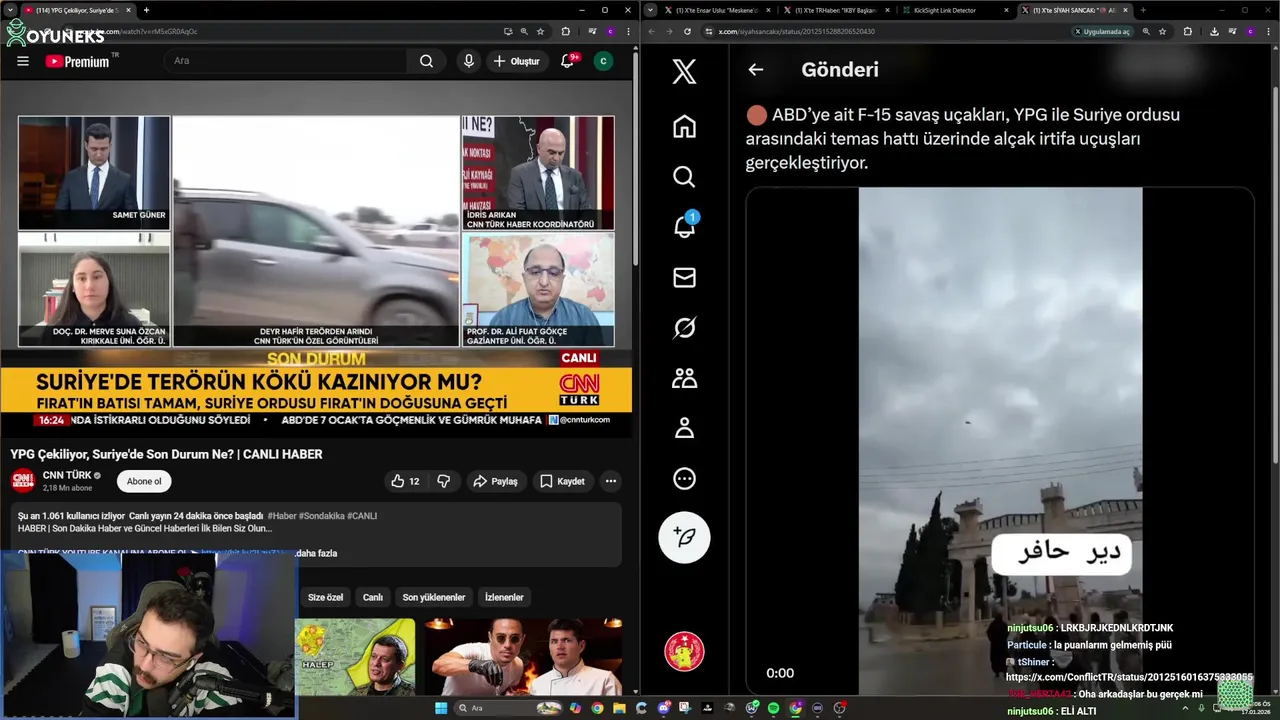This screenshot has height=720, width=1280.
Task: Select 'Son yüklenenler' filter chip
Action: 434,597
